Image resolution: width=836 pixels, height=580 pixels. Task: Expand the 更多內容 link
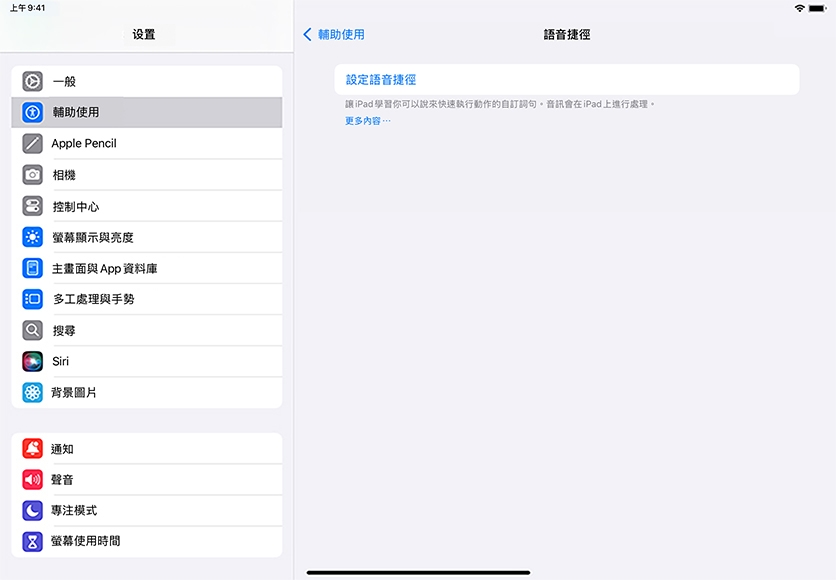coord(367,121)
